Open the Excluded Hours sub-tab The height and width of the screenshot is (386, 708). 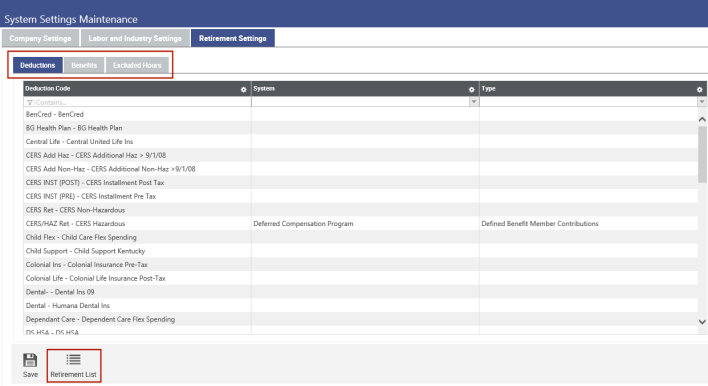tap(137, 65)
